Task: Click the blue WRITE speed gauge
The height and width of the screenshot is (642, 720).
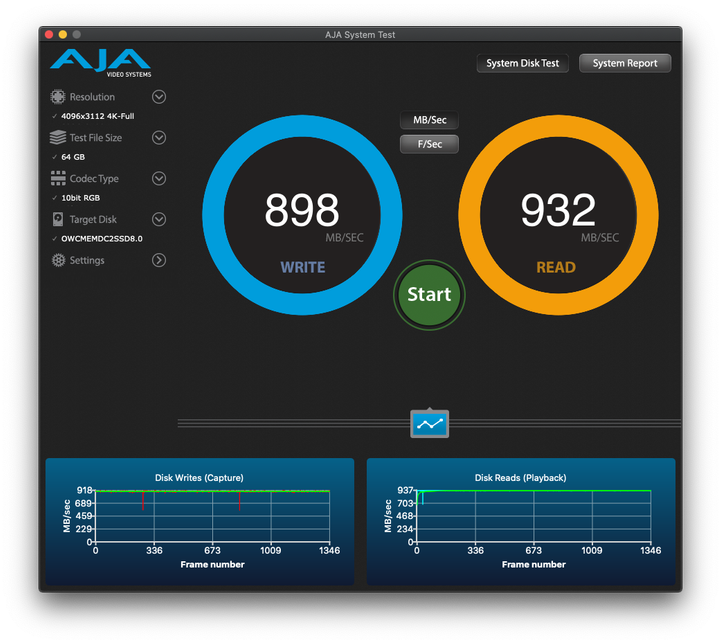Action: click(302, 214)
